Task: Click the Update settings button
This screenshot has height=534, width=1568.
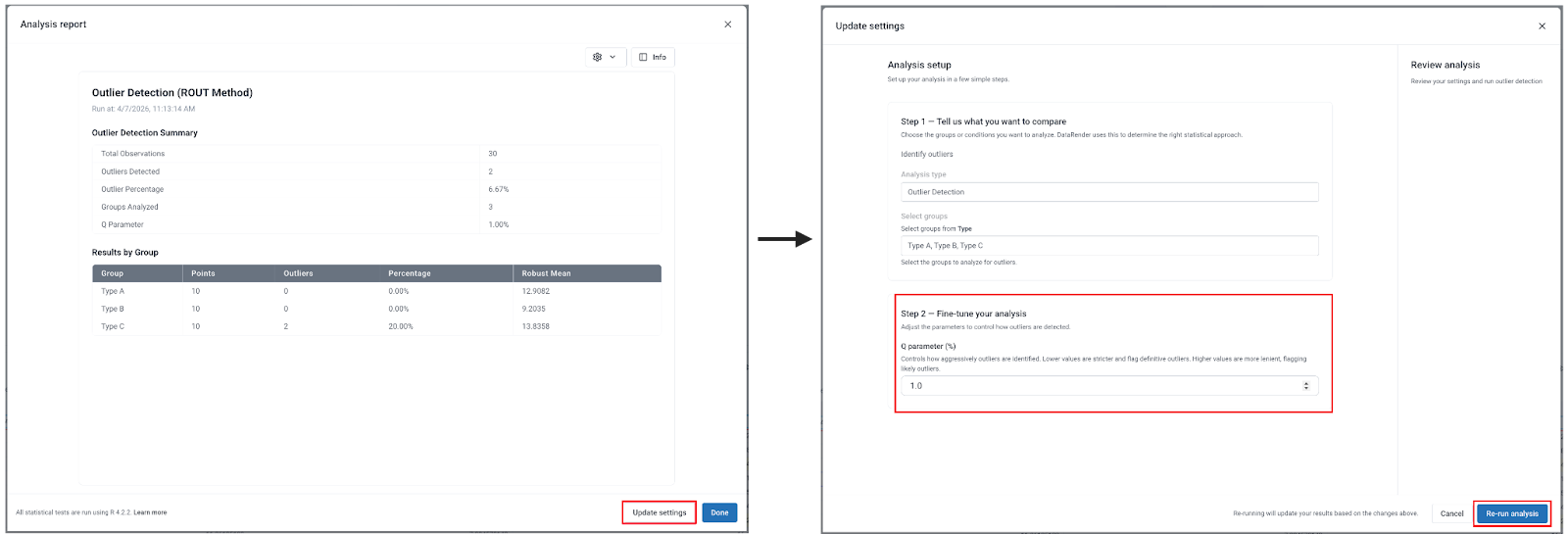Action: (659, 512)
